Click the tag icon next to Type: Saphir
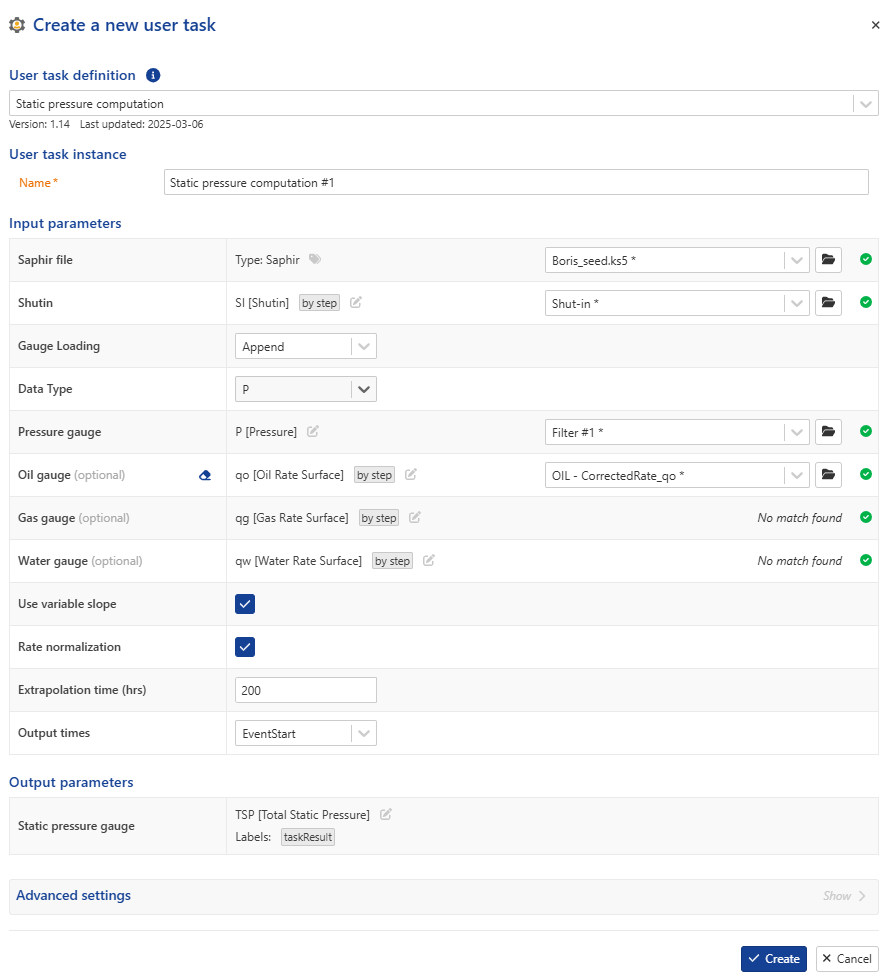The height and width of the screenshot is (979, 888). 315,259
